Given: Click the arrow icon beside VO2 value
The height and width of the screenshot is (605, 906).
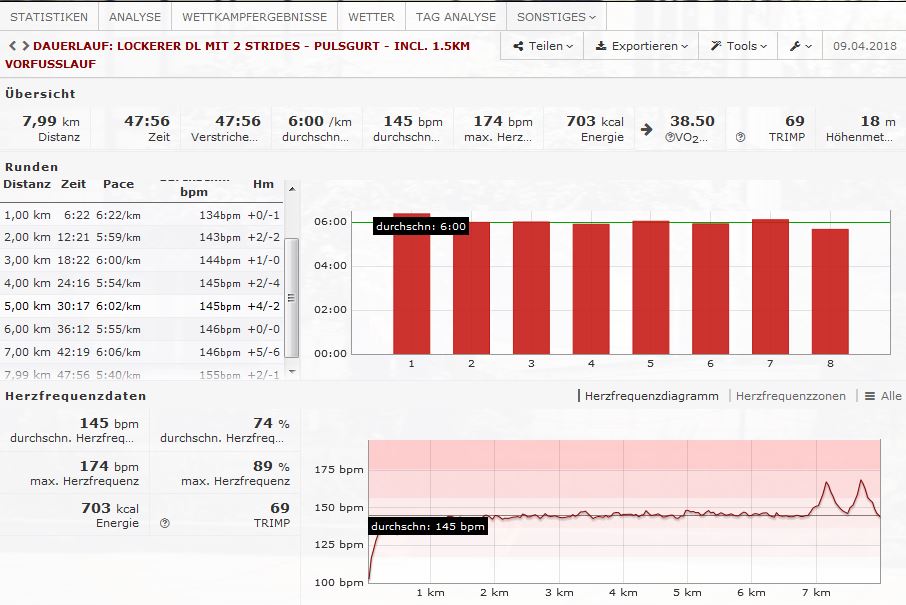Looking at the screenshot, I should [x=647, y=129].
